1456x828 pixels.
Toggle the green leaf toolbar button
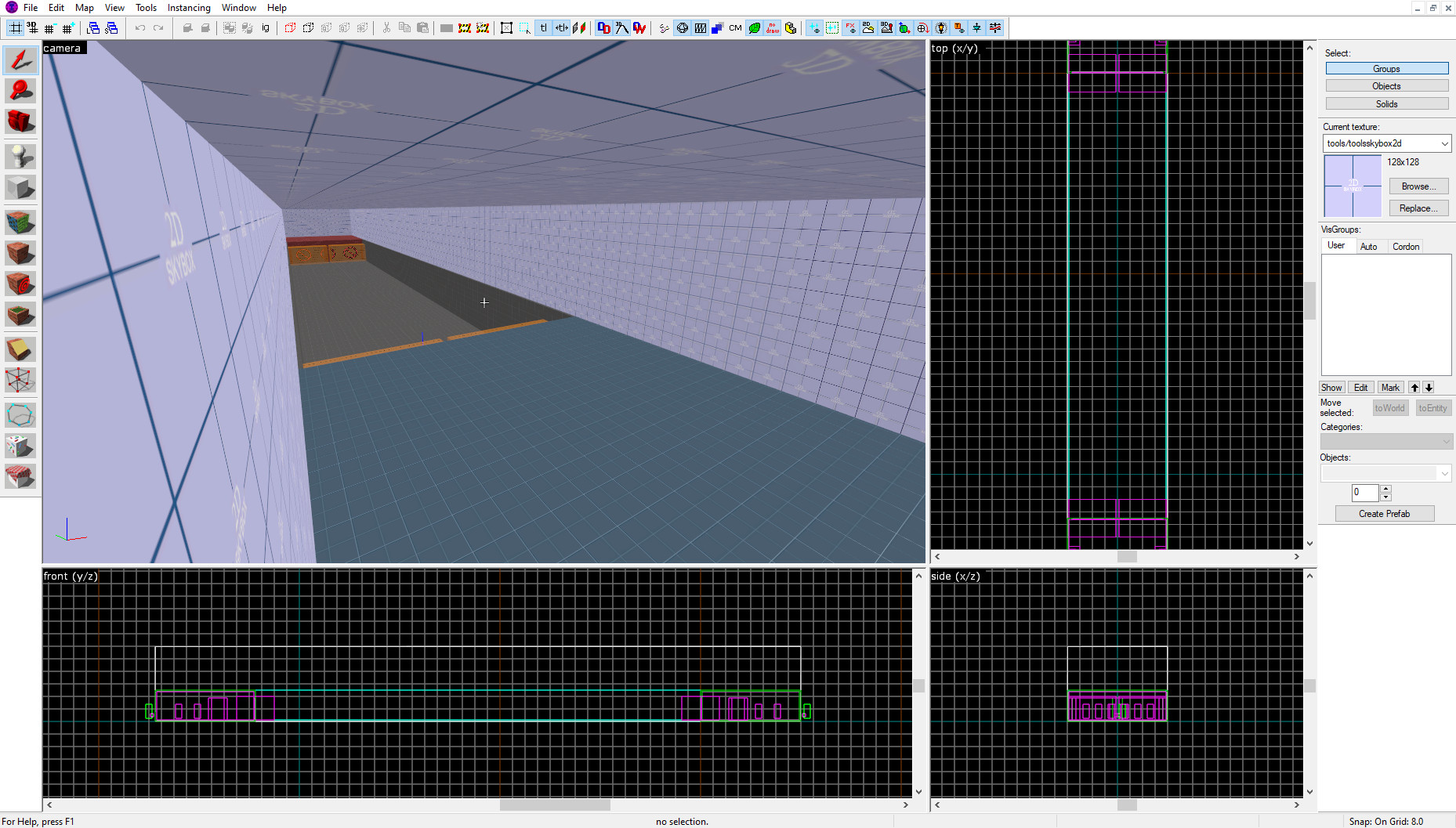pos(754,28)
